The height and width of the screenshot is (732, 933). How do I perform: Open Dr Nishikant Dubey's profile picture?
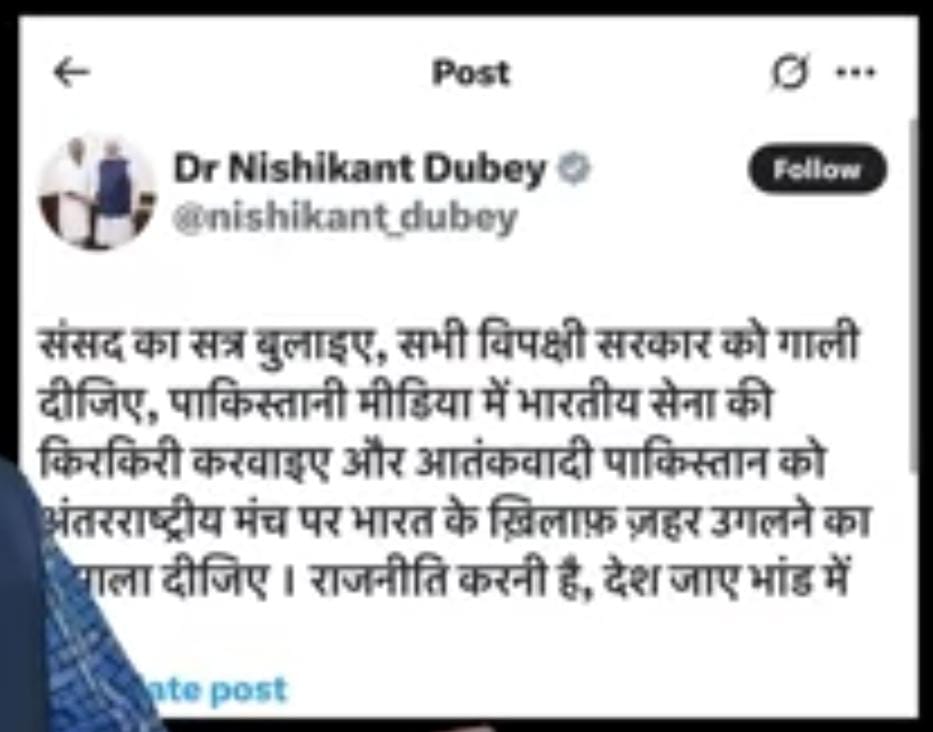point(97,192)
